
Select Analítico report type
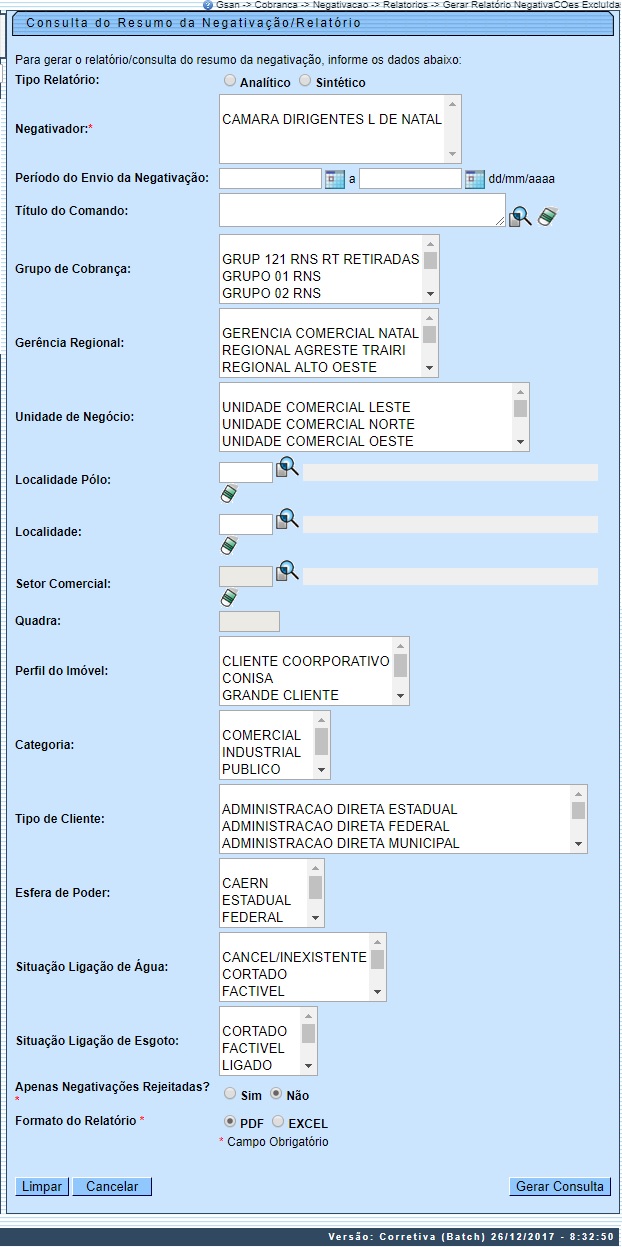pyautogui.click(x=230, y=81)
